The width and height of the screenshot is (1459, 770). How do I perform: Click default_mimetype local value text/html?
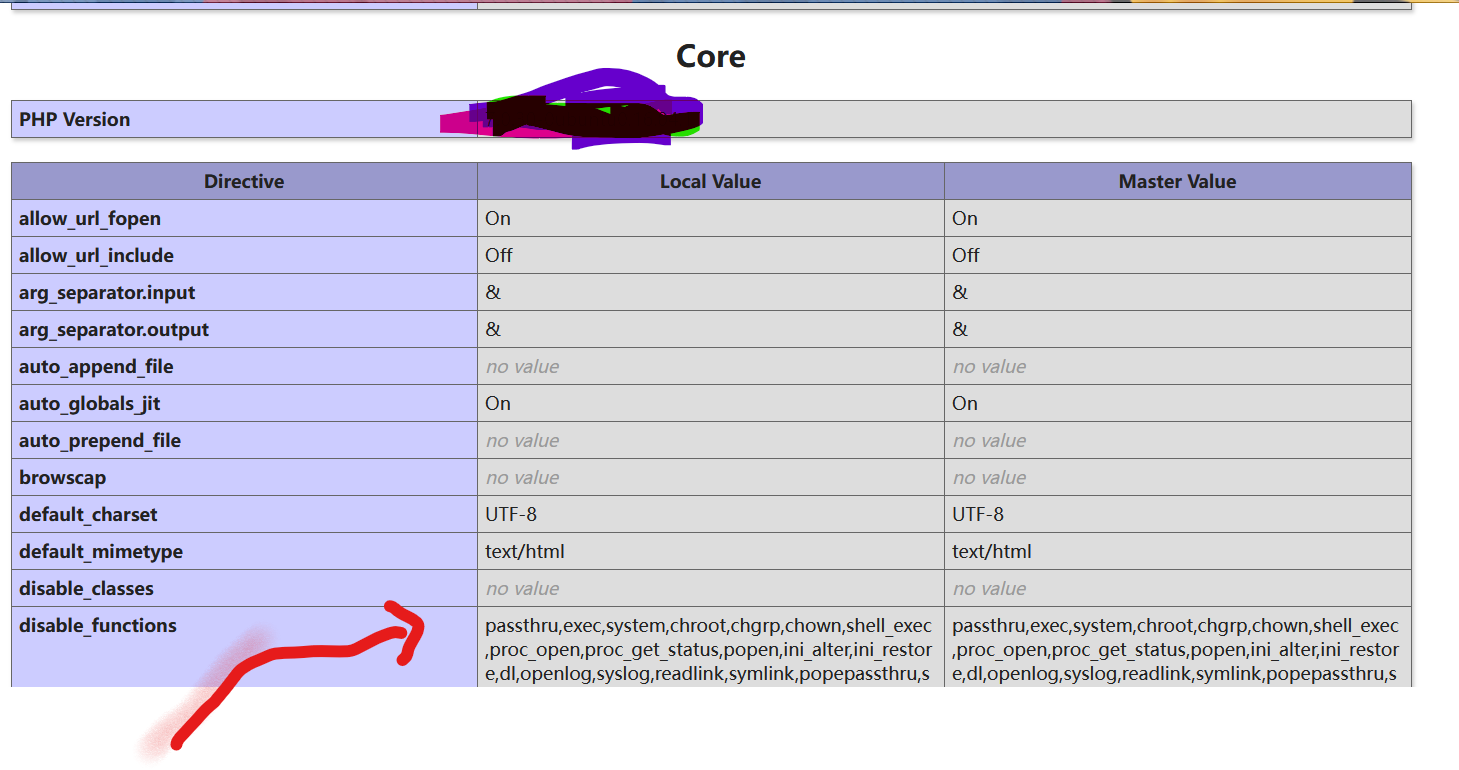(x=525, y=551)
